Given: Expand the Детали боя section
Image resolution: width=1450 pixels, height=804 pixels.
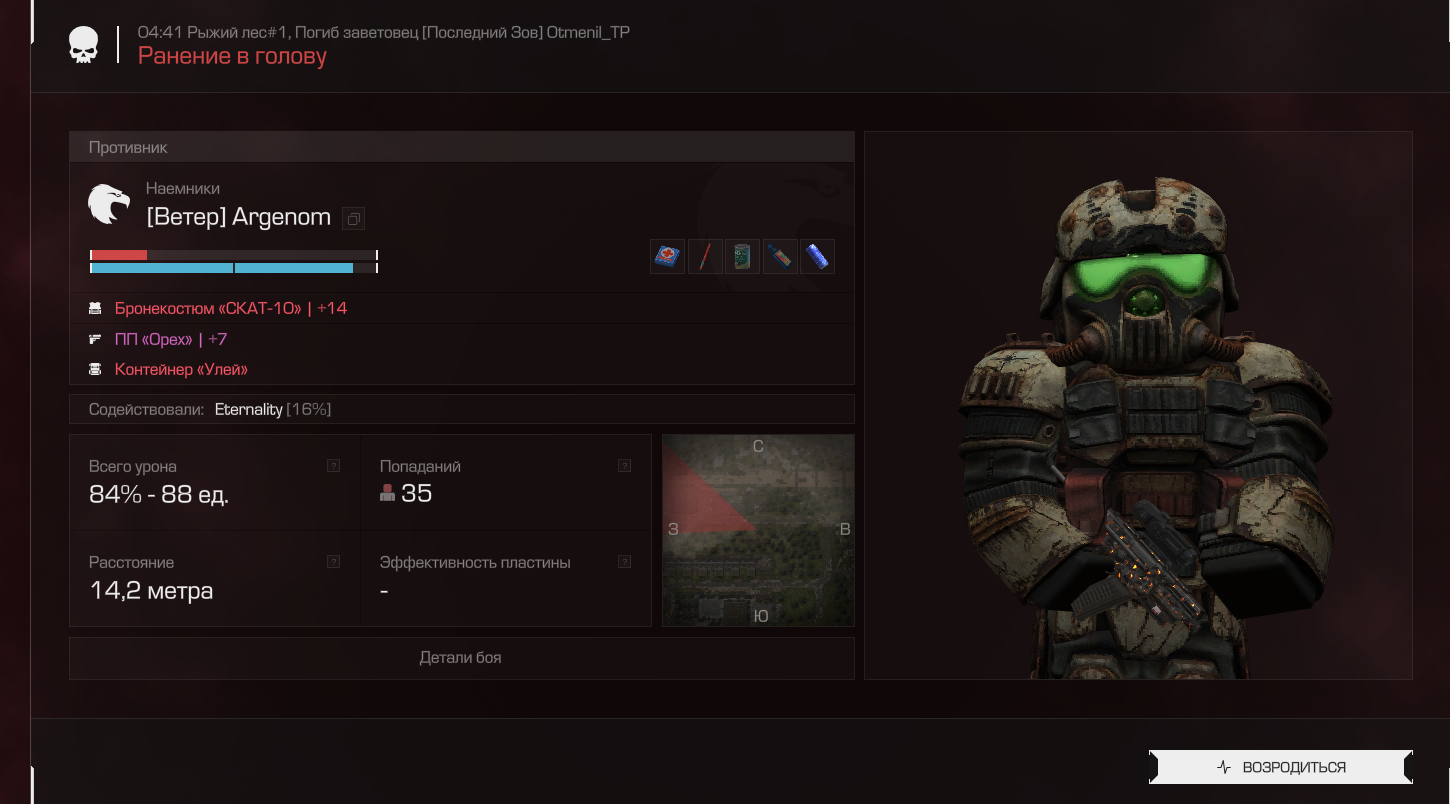Looking at the screenshot, I should (x=461, y=658).
